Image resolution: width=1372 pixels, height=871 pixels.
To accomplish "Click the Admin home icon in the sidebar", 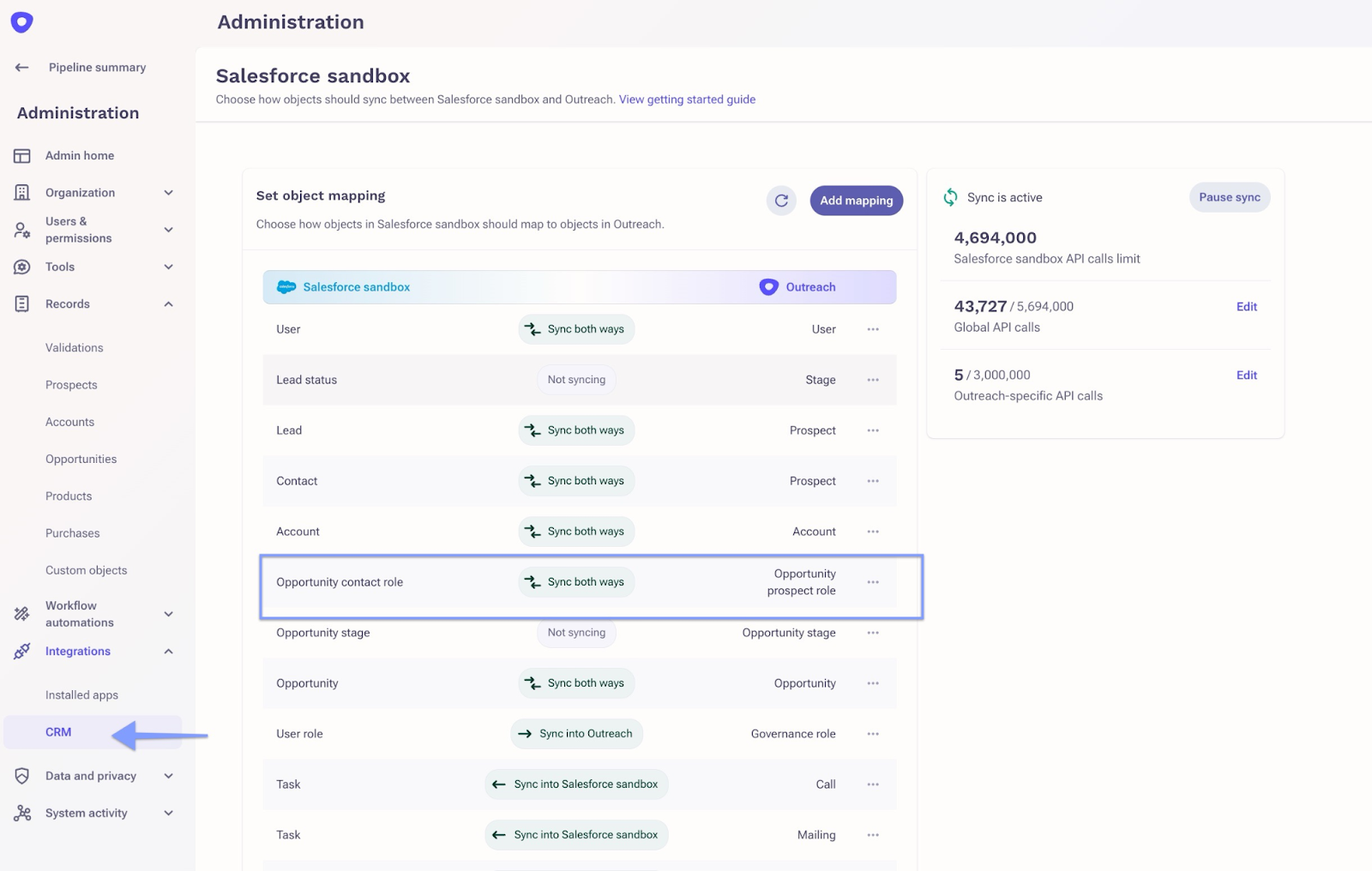I will (22, 156).
